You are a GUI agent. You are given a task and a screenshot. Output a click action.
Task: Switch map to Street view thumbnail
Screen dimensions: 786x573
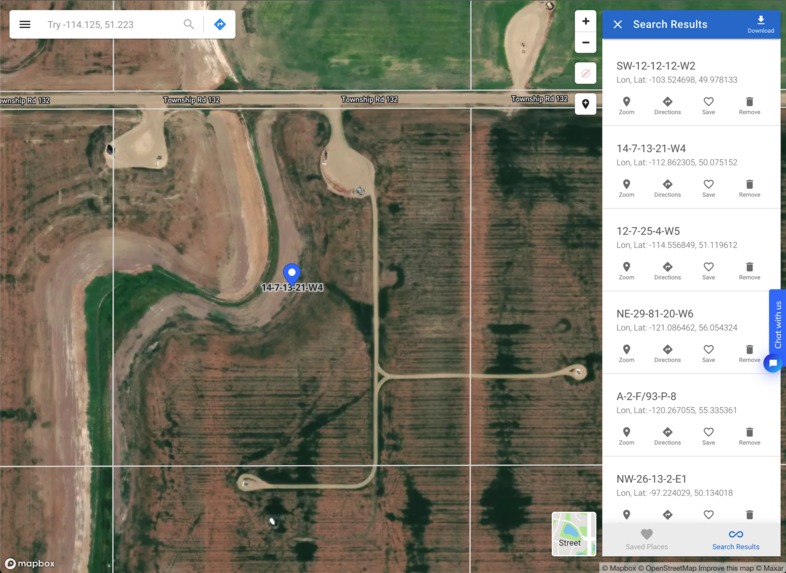coord(574,534)
